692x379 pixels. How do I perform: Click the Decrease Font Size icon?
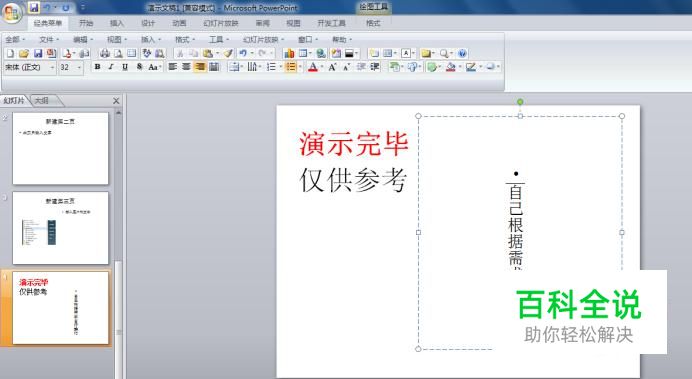point(347,67)
